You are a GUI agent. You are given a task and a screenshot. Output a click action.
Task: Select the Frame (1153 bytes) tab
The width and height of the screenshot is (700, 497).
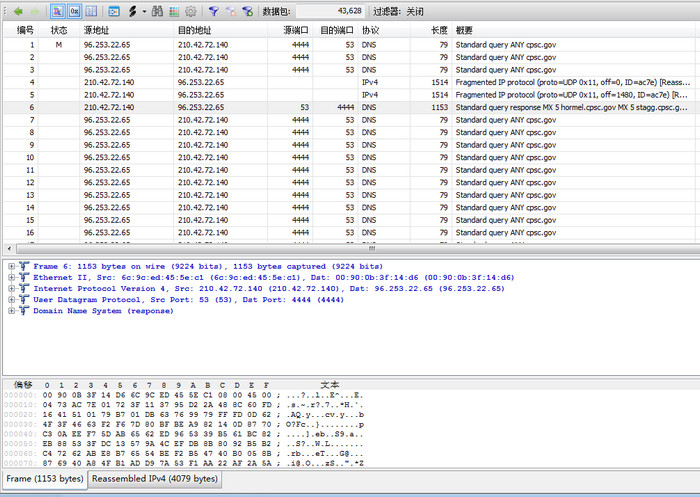coord(45,480)
